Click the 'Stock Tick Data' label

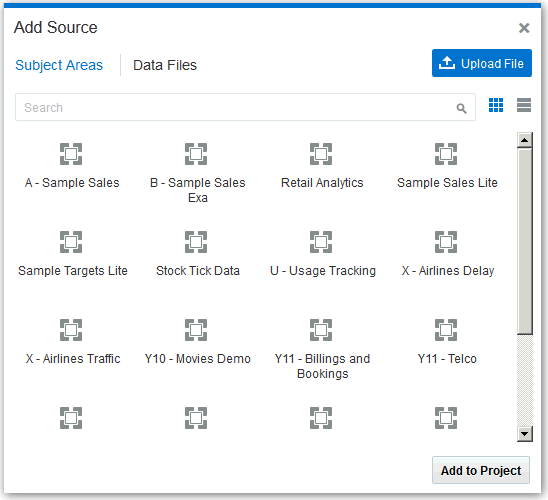tap(198, 271)
